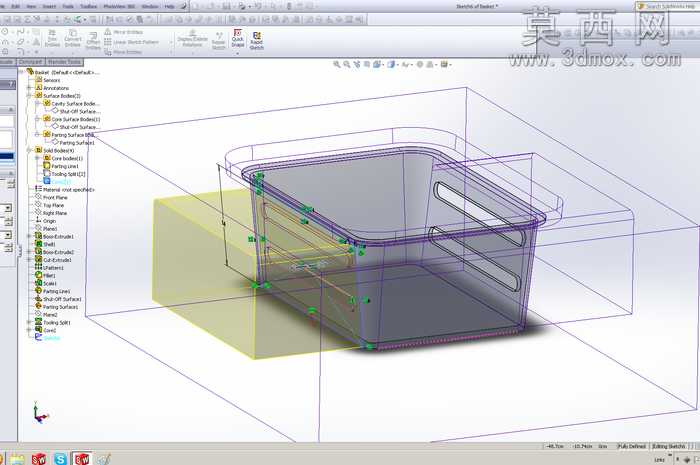Select the Offset Entities tool
Screen dimensions: 700x465
click(x=93, y=41)
